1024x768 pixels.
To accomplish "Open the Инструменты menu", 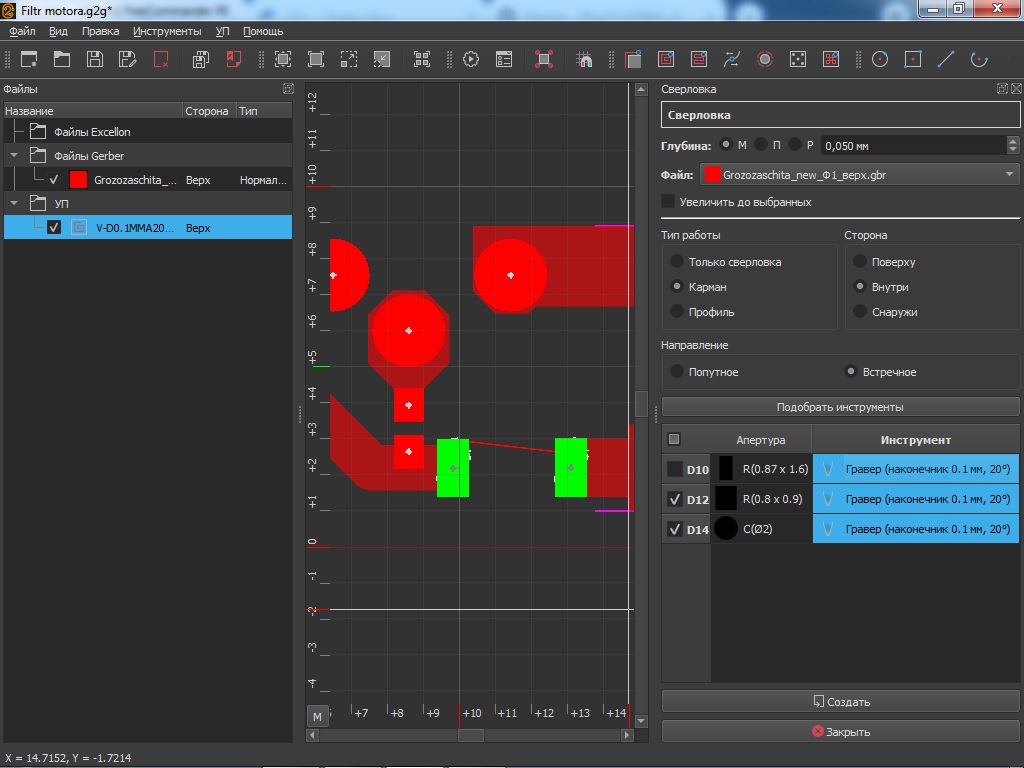I will [167, 31].
